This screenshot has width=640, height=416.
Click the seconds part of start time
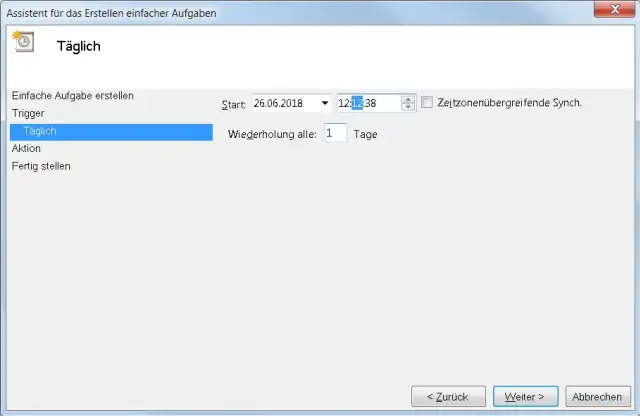[370, 103]
